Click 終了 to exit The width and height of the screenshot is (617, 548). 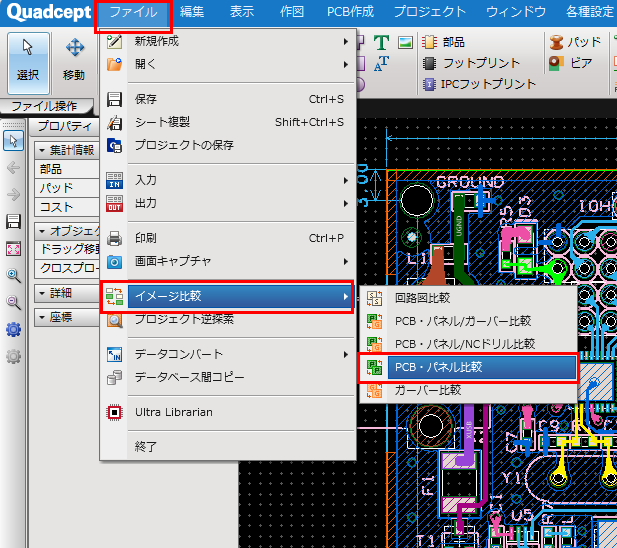click(228, 447)
